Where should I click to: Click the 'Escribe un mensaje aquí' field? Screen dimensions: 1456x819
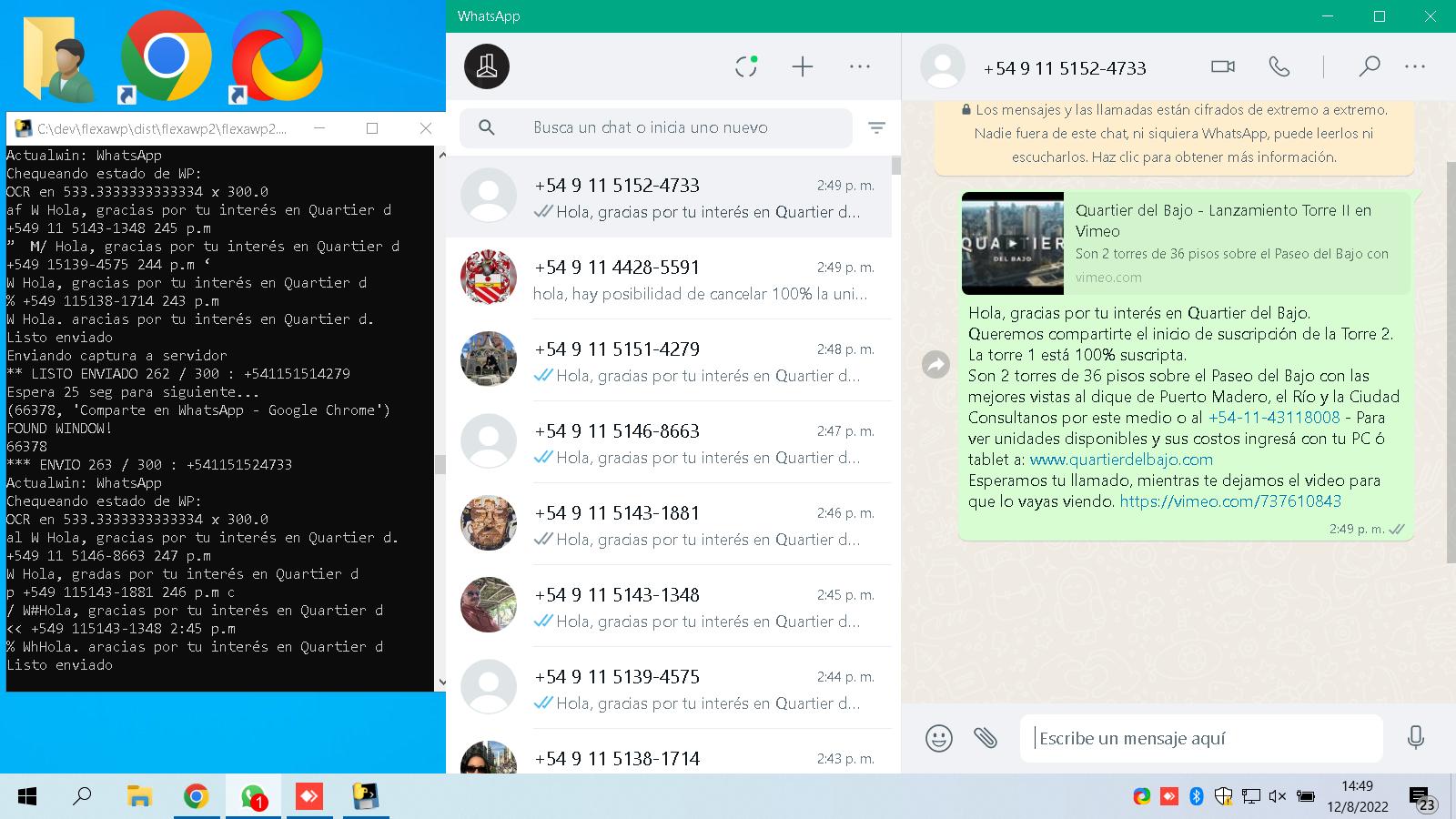(x=1201, y=738)
